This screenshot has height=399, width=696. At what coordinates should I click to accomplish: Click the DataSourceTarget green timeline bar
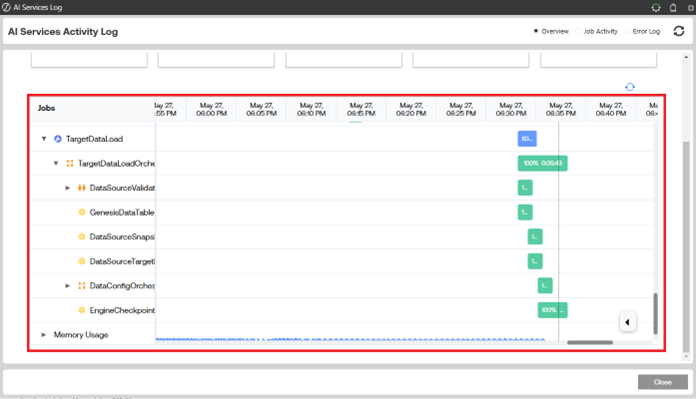(535, 261)
